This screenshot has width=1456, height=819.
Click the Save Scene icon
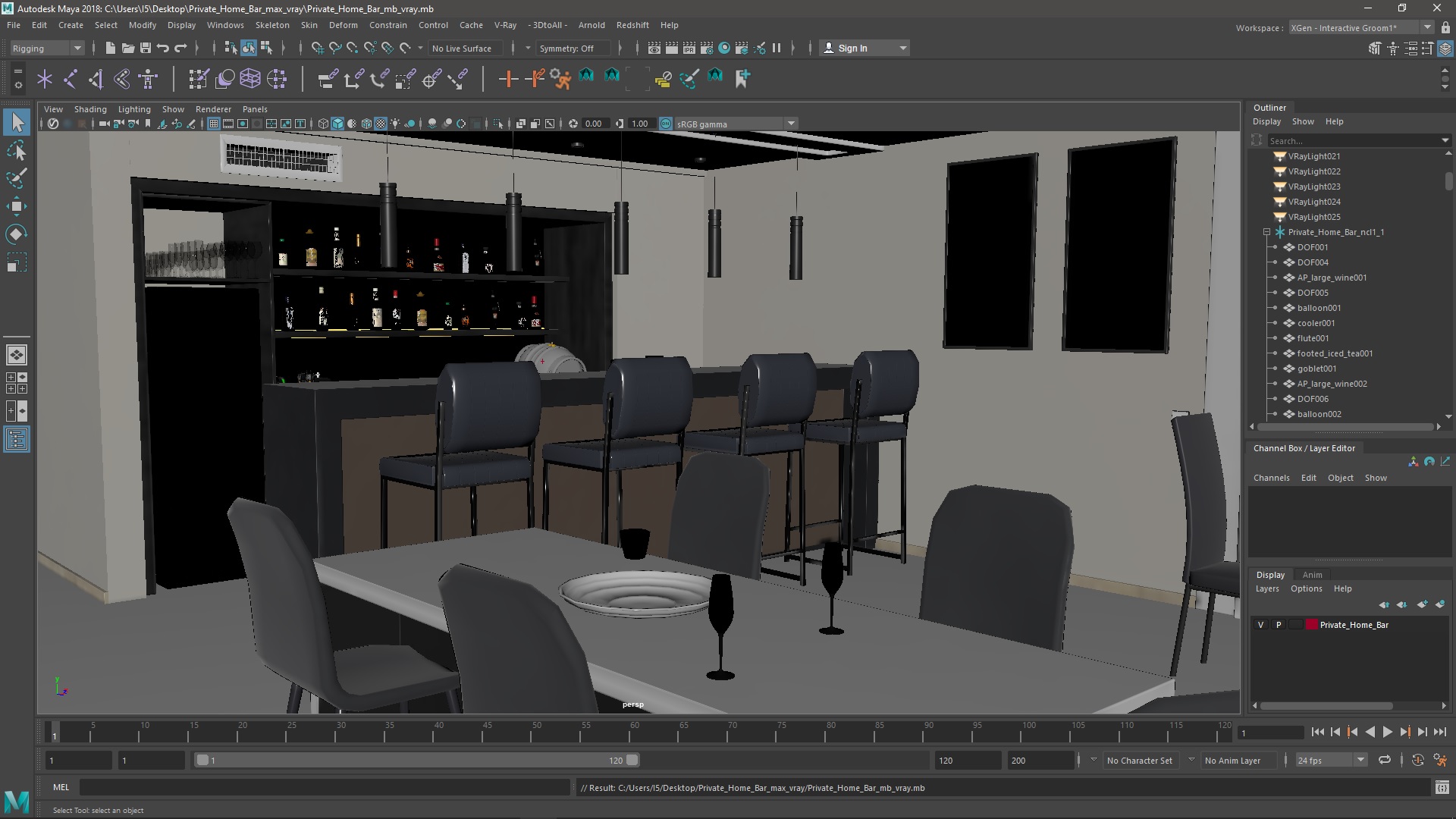coord(146,48)
